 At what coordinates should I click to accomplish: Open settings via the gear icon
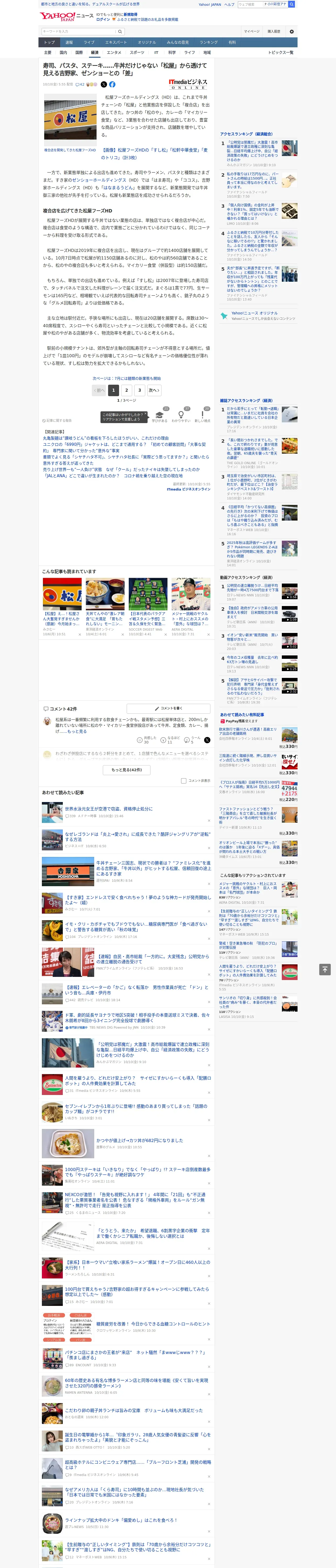click(292, 32)
